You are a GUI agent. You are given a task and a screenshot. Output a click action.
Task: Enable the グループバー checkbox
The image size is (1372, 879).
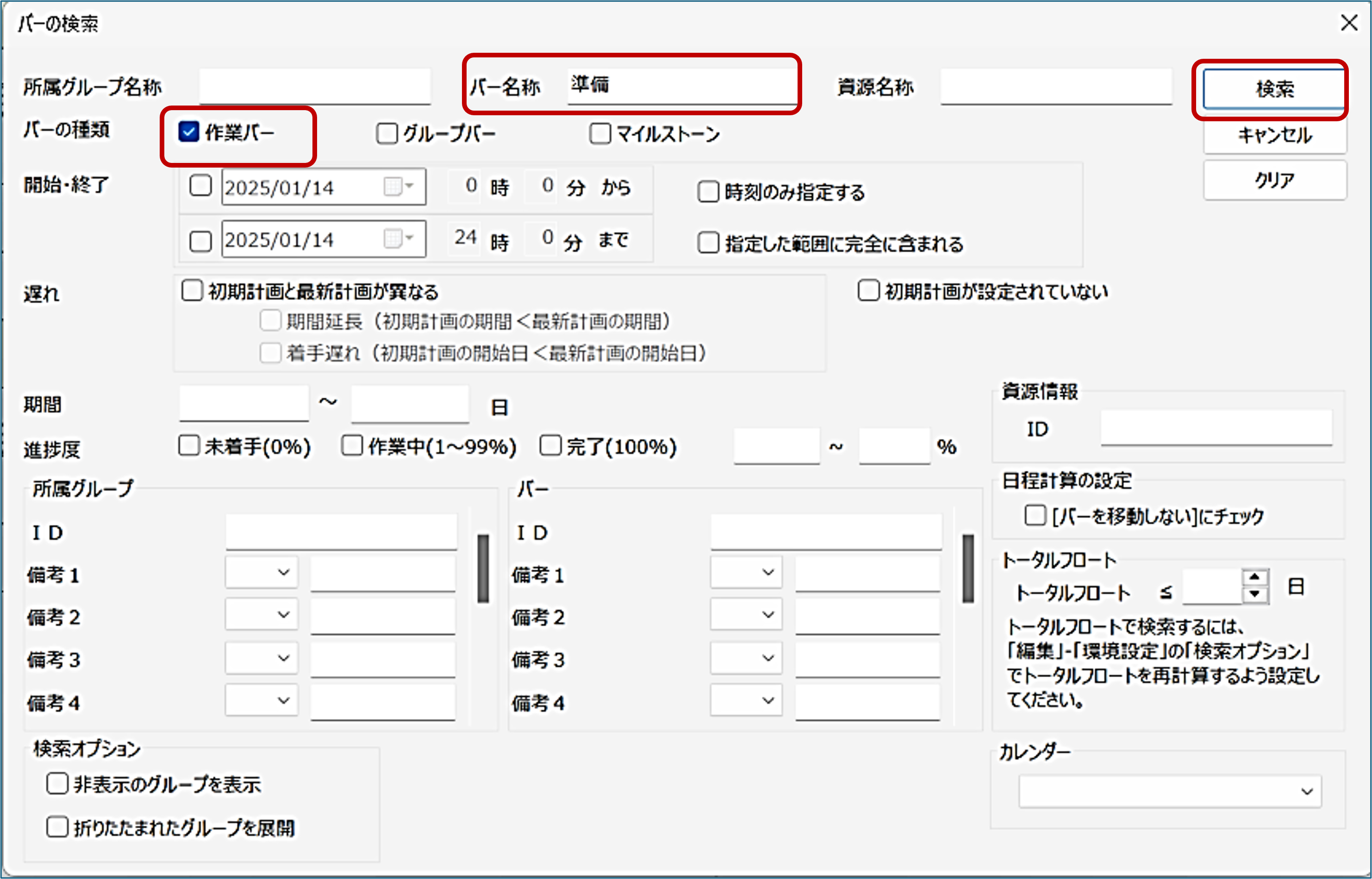click(387, 134)
